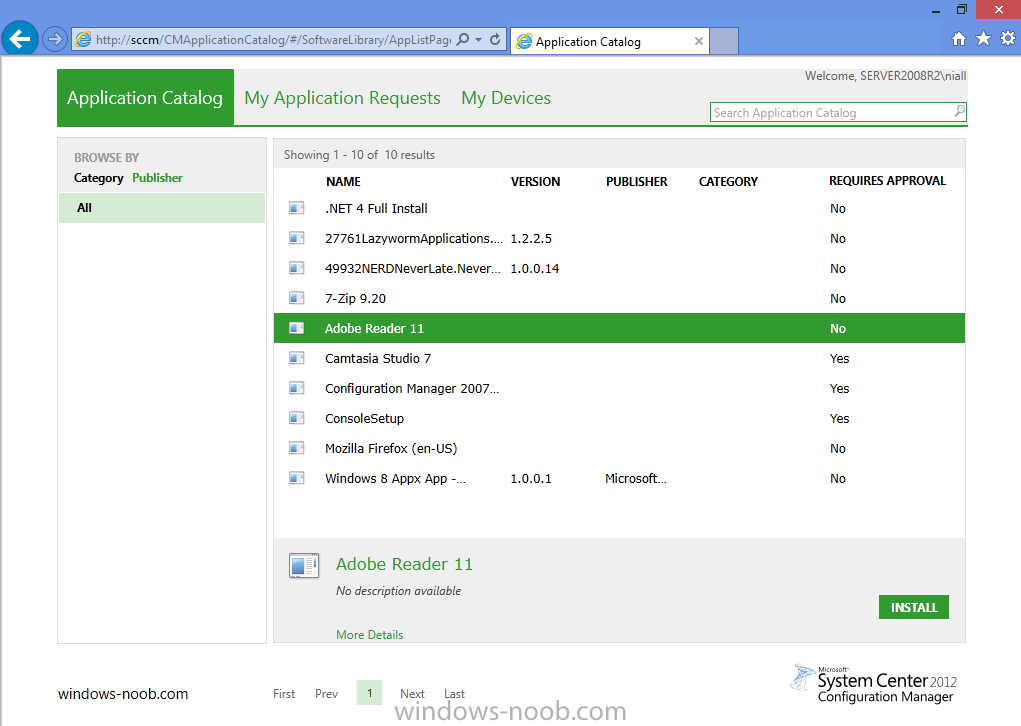Click the icon beside Configuration Manager 2007
The image size is (1021, 726).
pos(296,388)
